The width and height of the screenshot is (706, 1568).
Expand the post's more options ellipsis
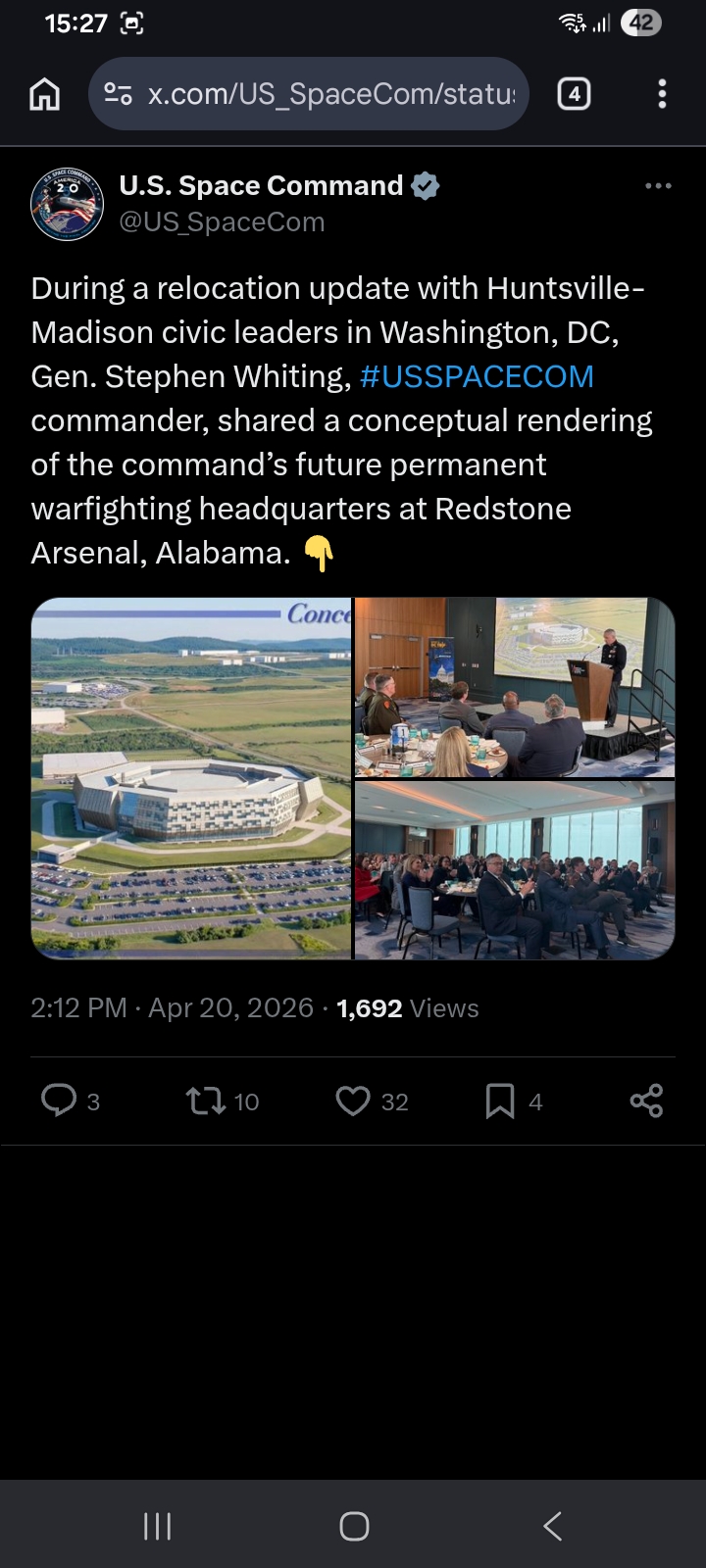[658, 186]
